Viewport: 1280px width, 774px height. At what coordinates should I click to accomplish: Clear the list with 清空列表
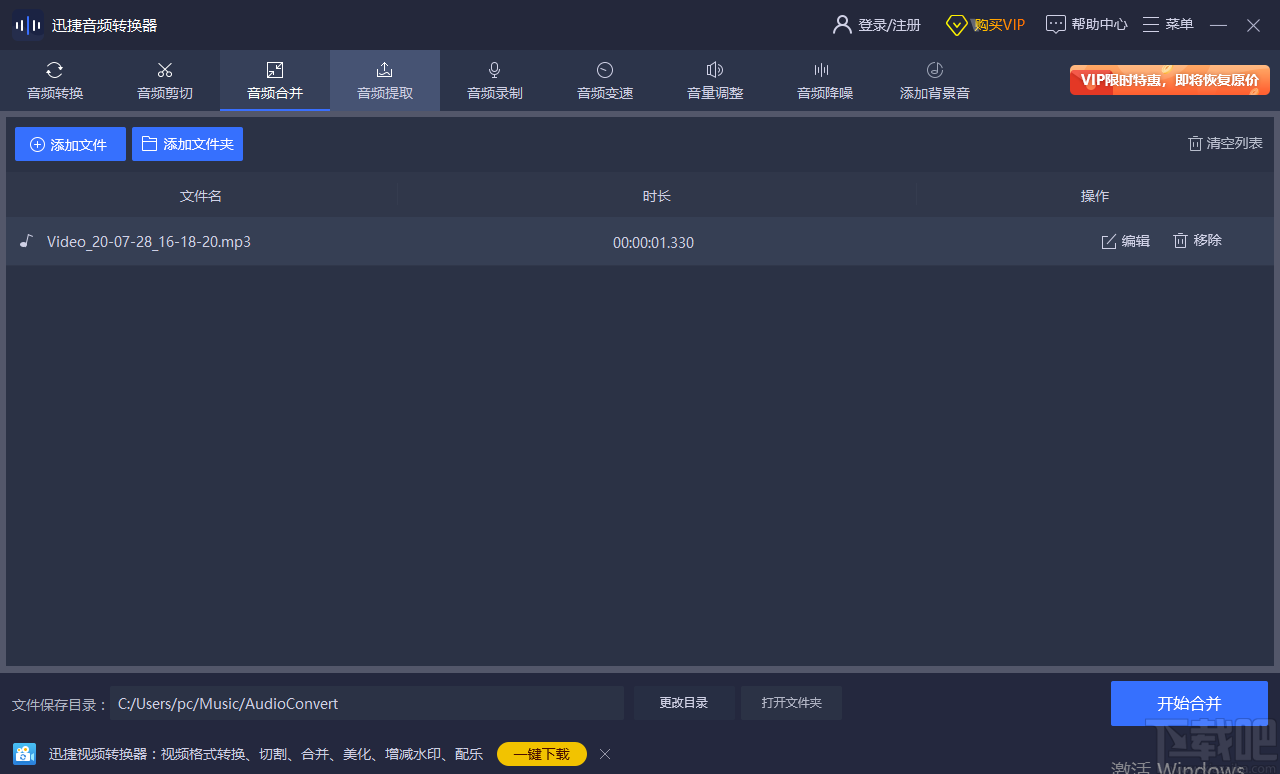[1225, 144]
